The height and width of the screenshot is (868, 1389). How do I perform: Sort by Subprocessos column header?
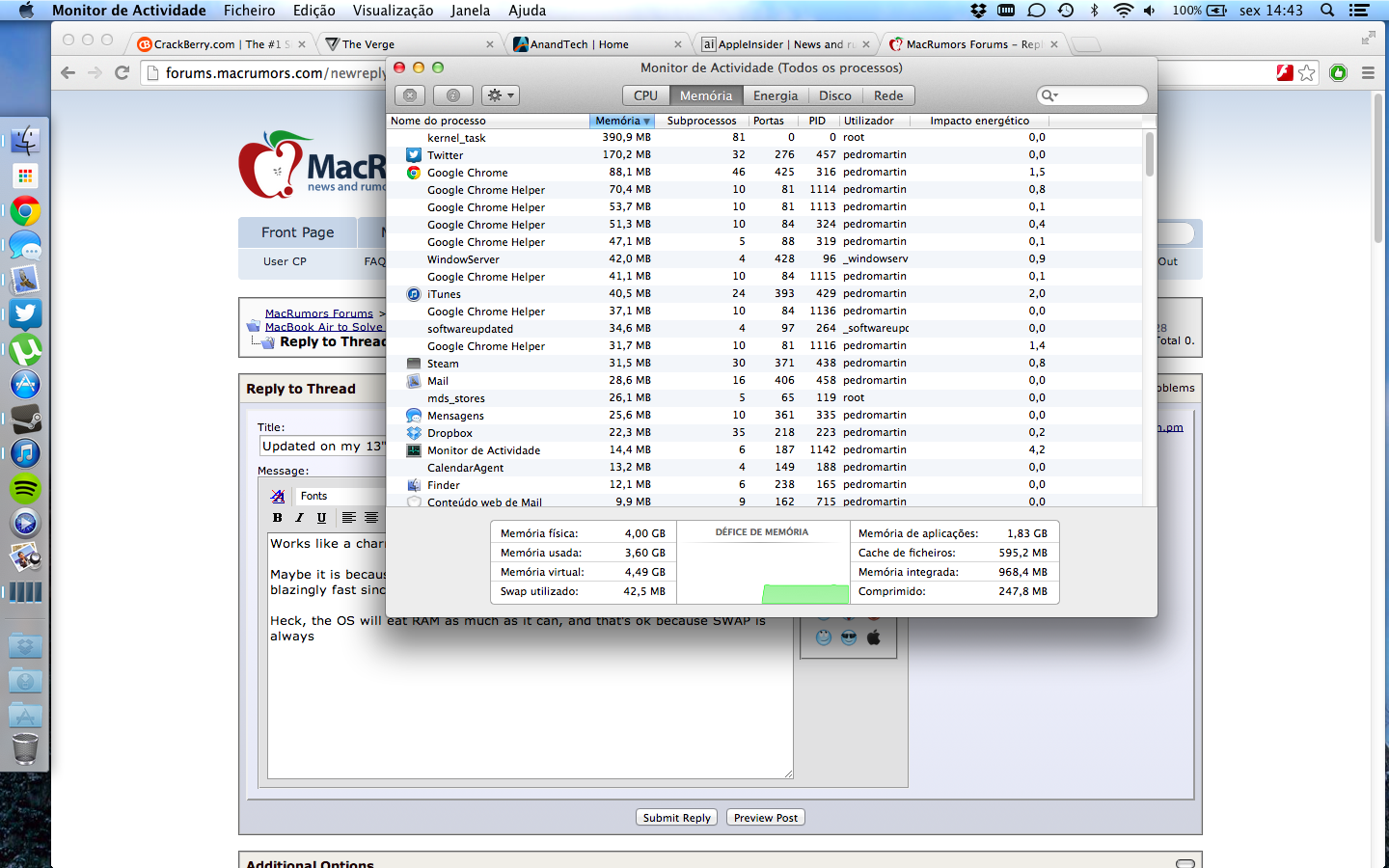[701, 121]
